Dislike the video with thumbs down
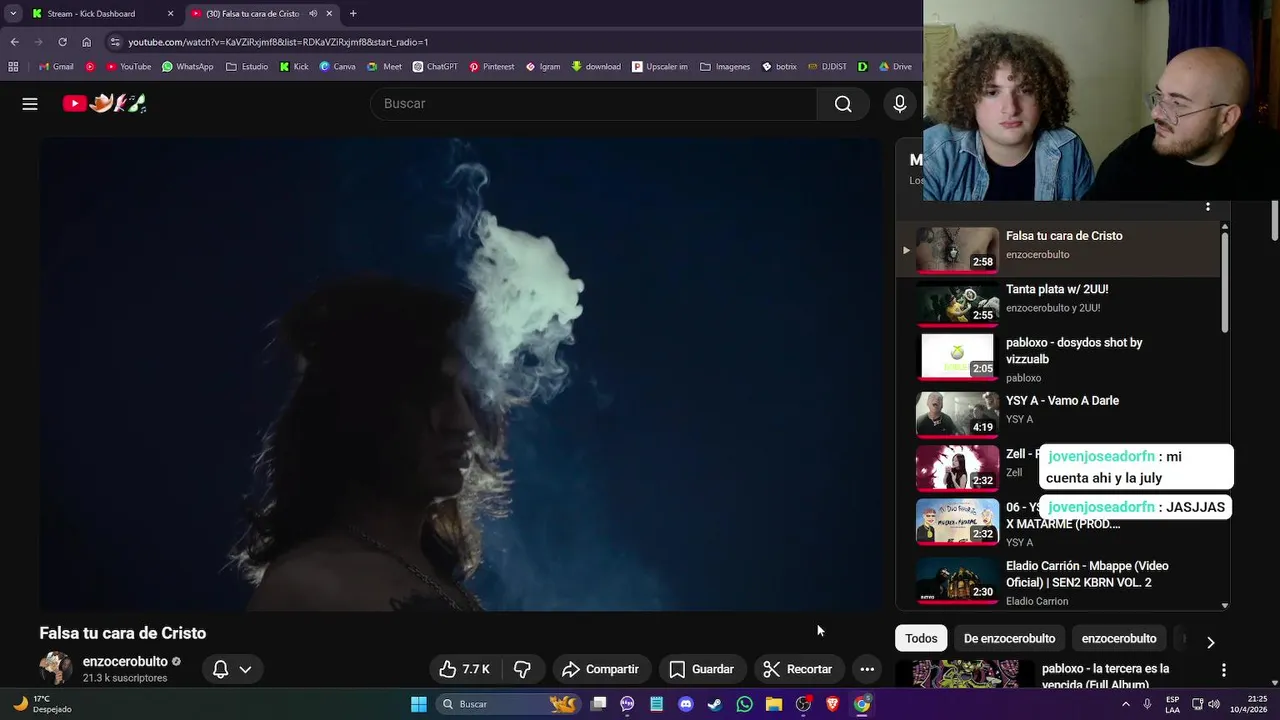 [x=522, y=669]
